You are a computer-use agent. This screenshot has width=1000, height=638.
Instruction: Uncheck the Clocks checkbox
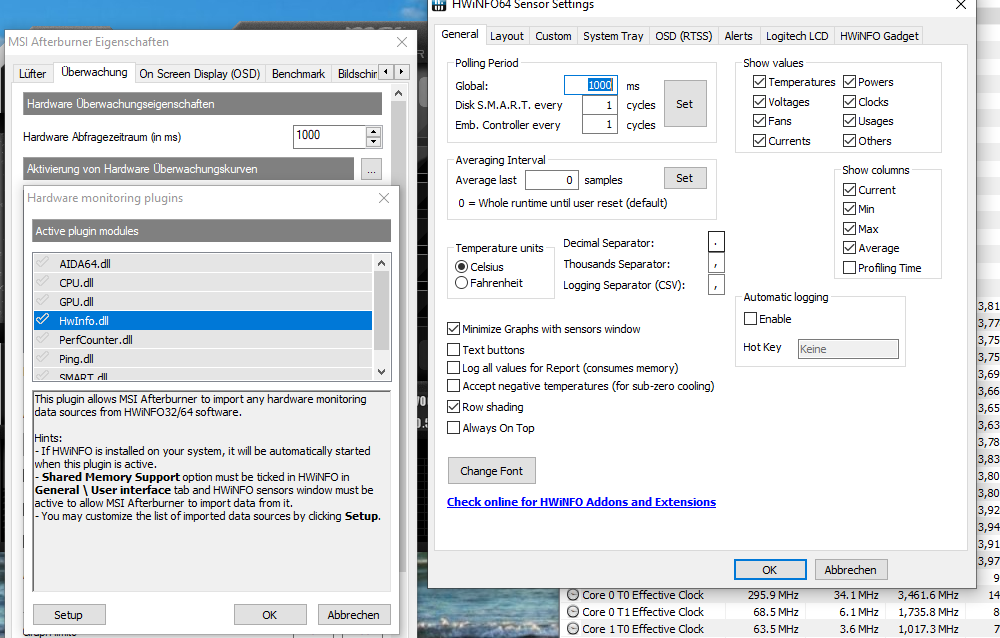pyautogui.click(x=849, y=101)
